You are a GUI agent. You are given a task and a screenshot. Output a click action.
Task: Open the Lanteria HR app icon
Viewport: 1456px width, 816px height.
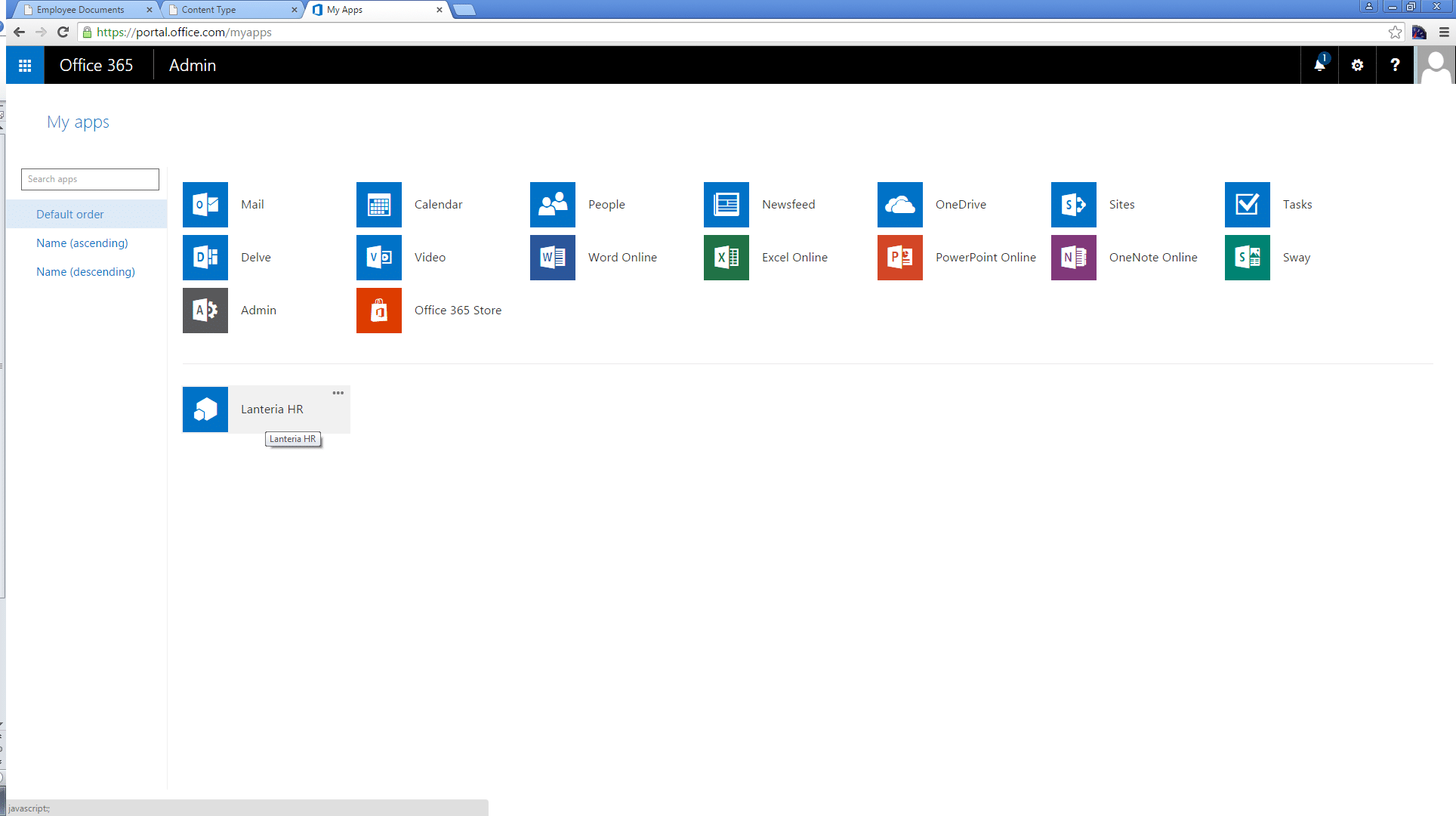[x=205, y=410]
